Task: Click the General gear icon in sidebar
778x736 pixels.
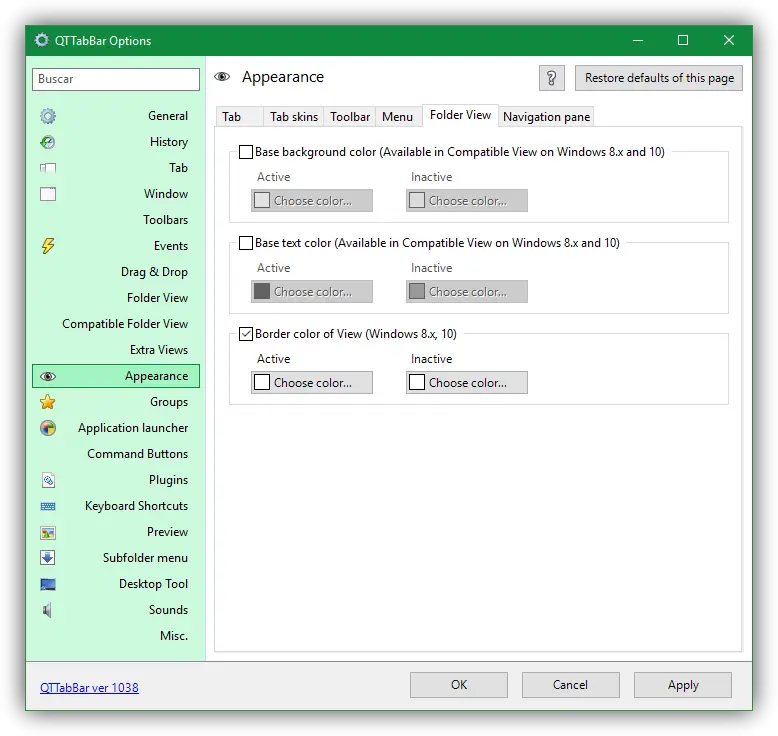Action: [48, 116]
